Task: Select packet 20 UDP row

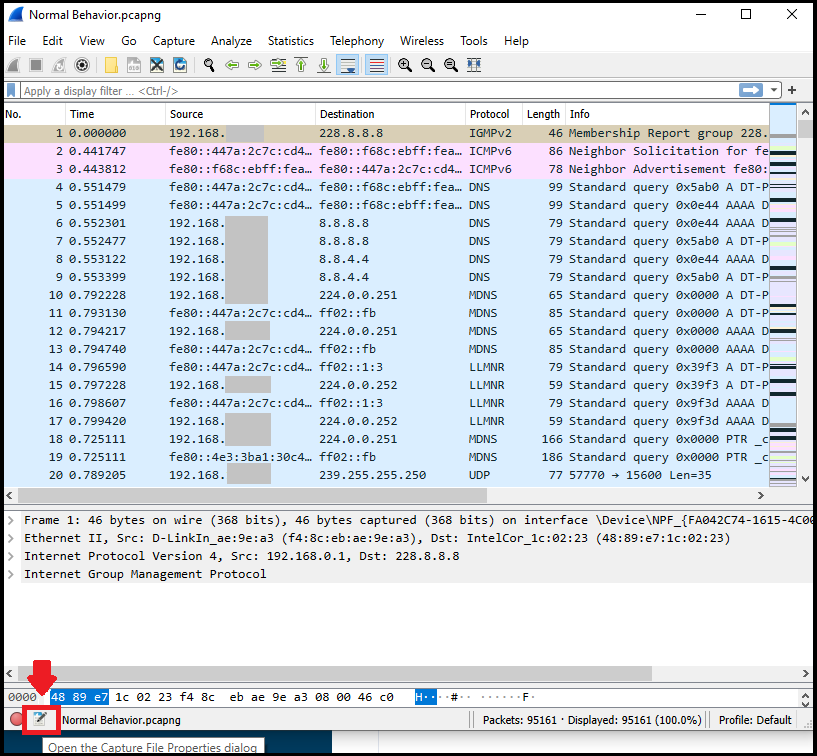Action: (387, 475)
